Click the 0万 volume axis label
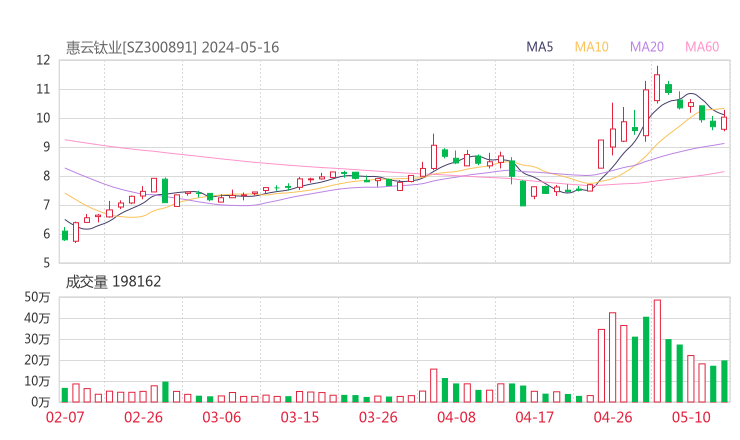Screen dimensions: 740x440 pos(41,402)
